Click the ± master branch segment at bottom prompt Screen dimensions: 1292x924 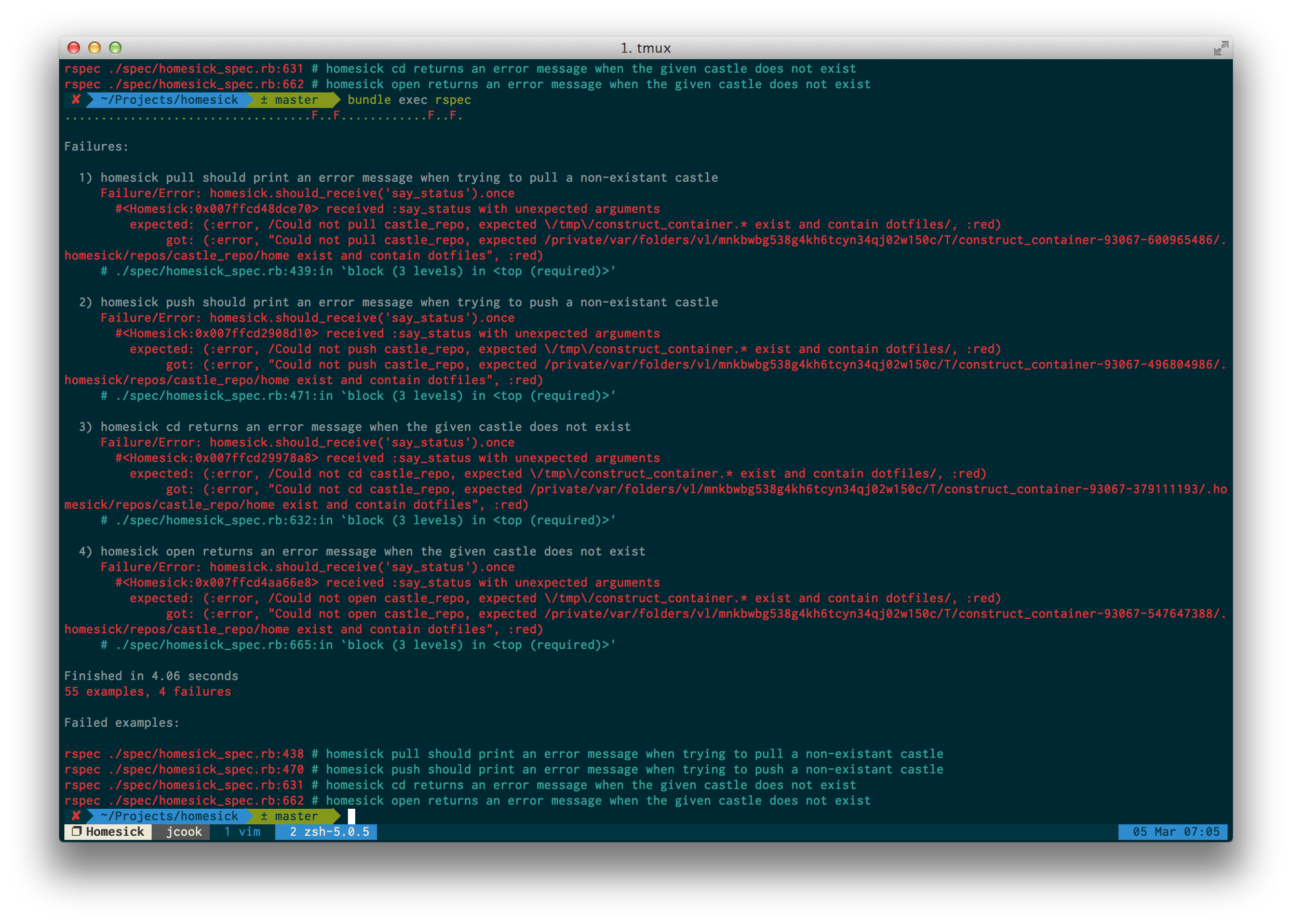pyautogui.click(x=289, y=816)
